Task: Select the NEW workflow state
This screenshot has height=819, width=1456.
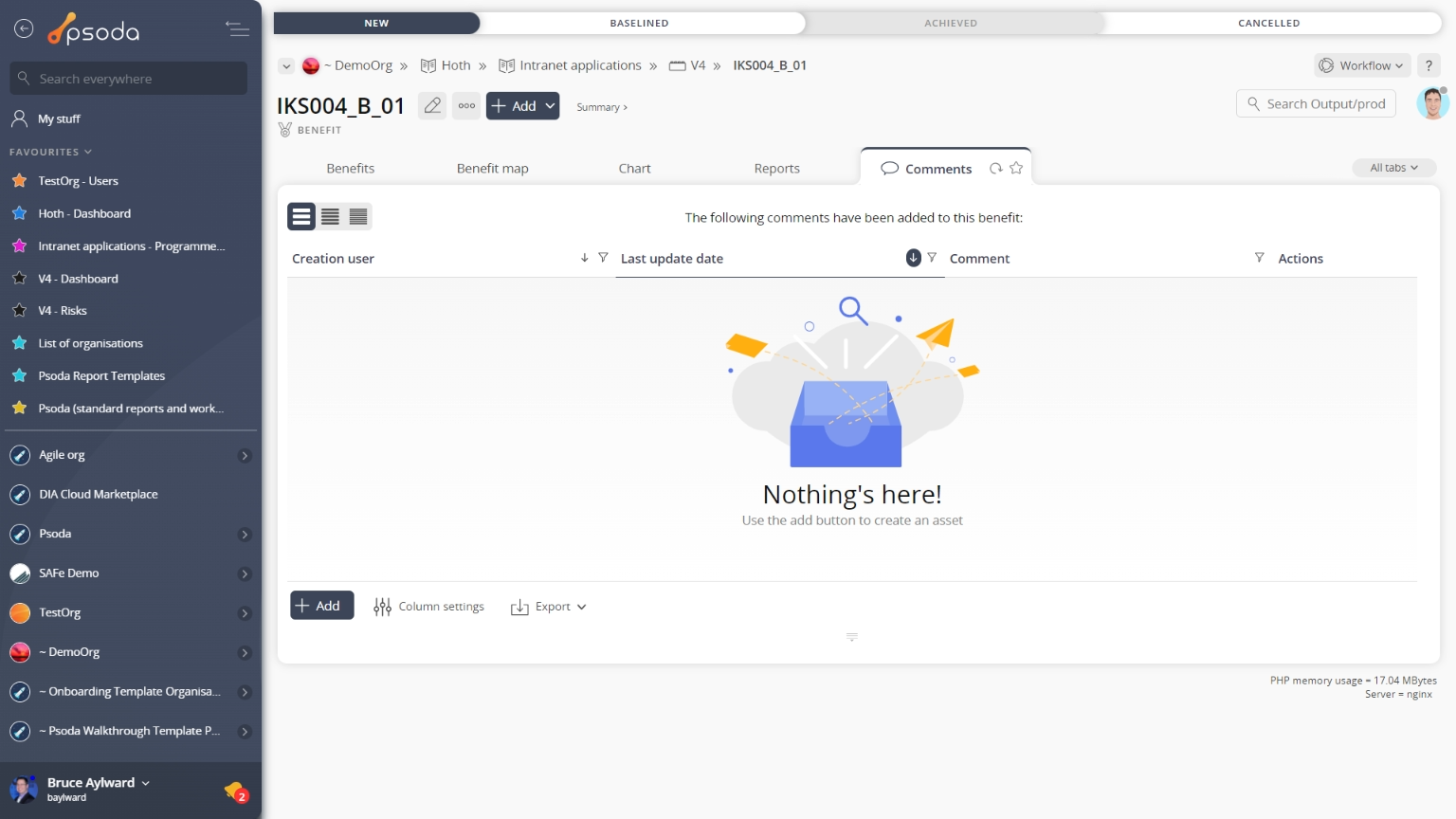Action: point(376,23)
